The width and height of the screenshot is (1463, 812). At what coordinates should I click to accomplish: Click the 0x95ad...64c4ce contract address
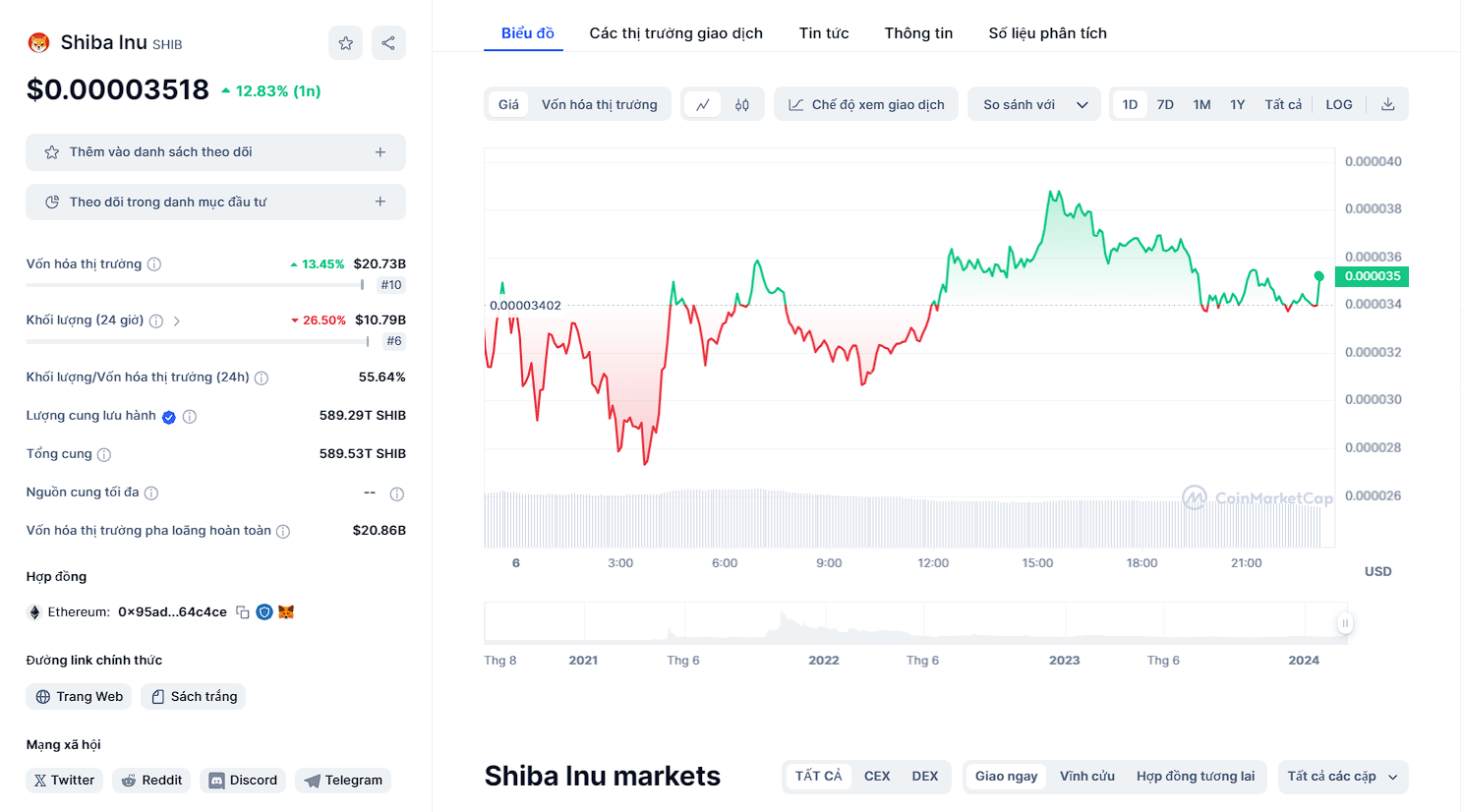[x=172, y=612]
